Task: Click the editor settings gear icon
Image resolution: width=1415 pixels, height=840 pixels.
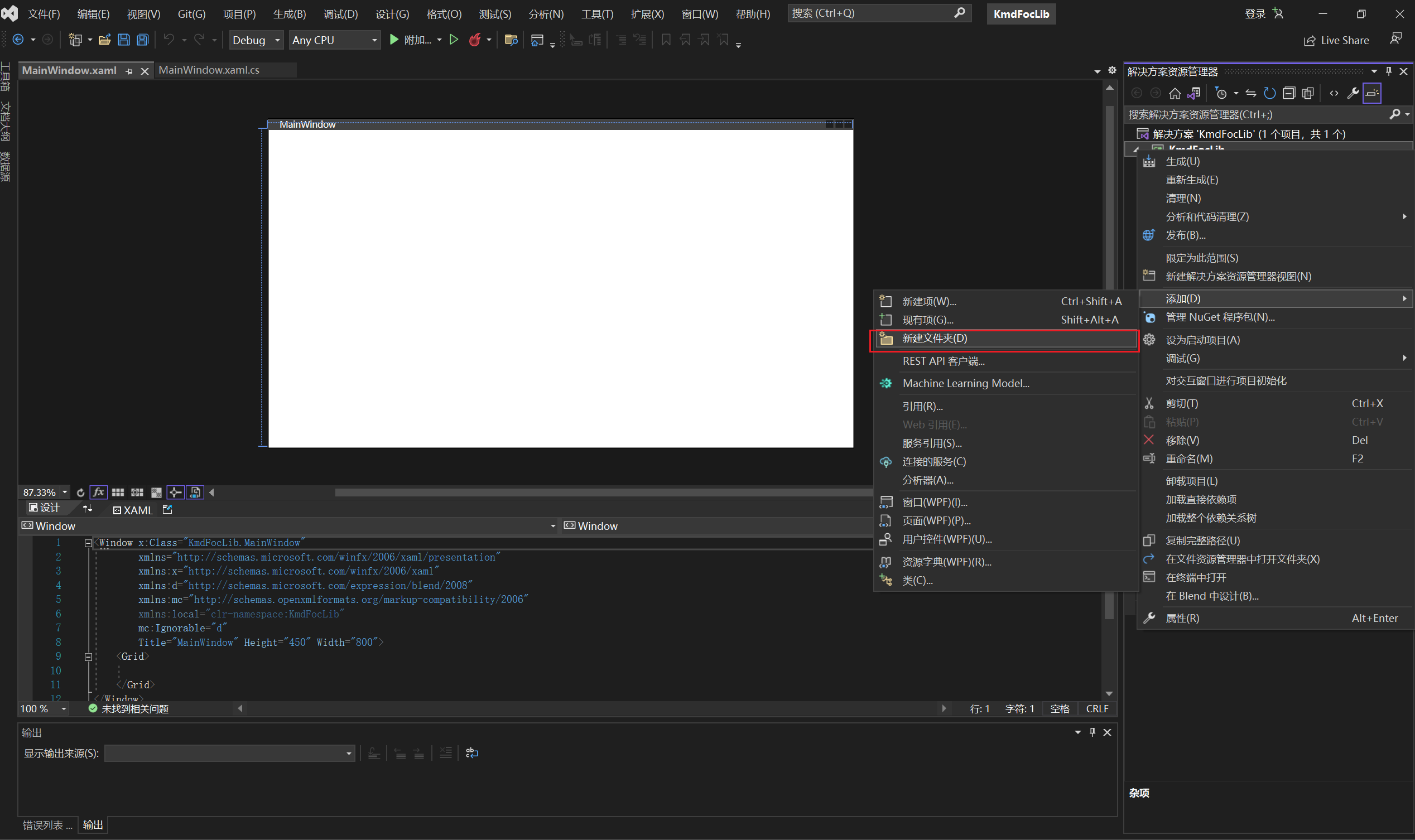Action: (1112, 70)
